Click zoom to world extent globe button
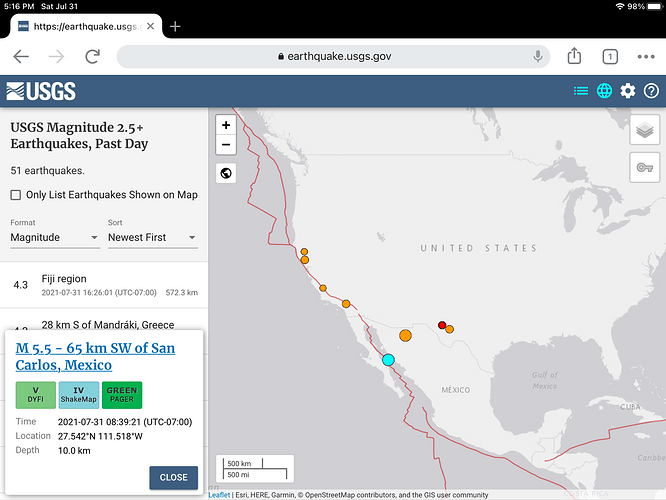Image resolution: width=666 pixels, height=500 pixels. [226, 173]
